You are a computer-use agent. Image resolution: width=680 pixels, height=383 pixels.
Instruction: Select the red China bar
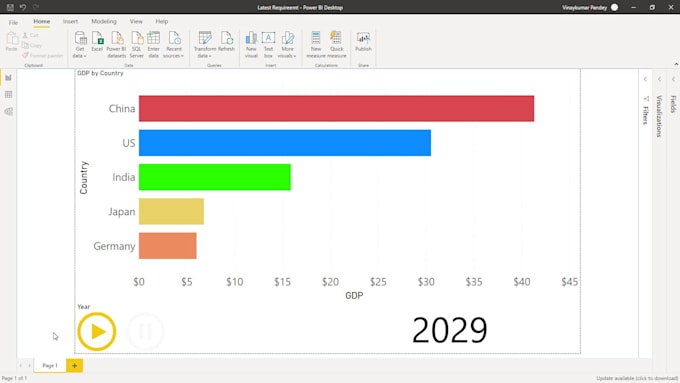coord(337,108)
